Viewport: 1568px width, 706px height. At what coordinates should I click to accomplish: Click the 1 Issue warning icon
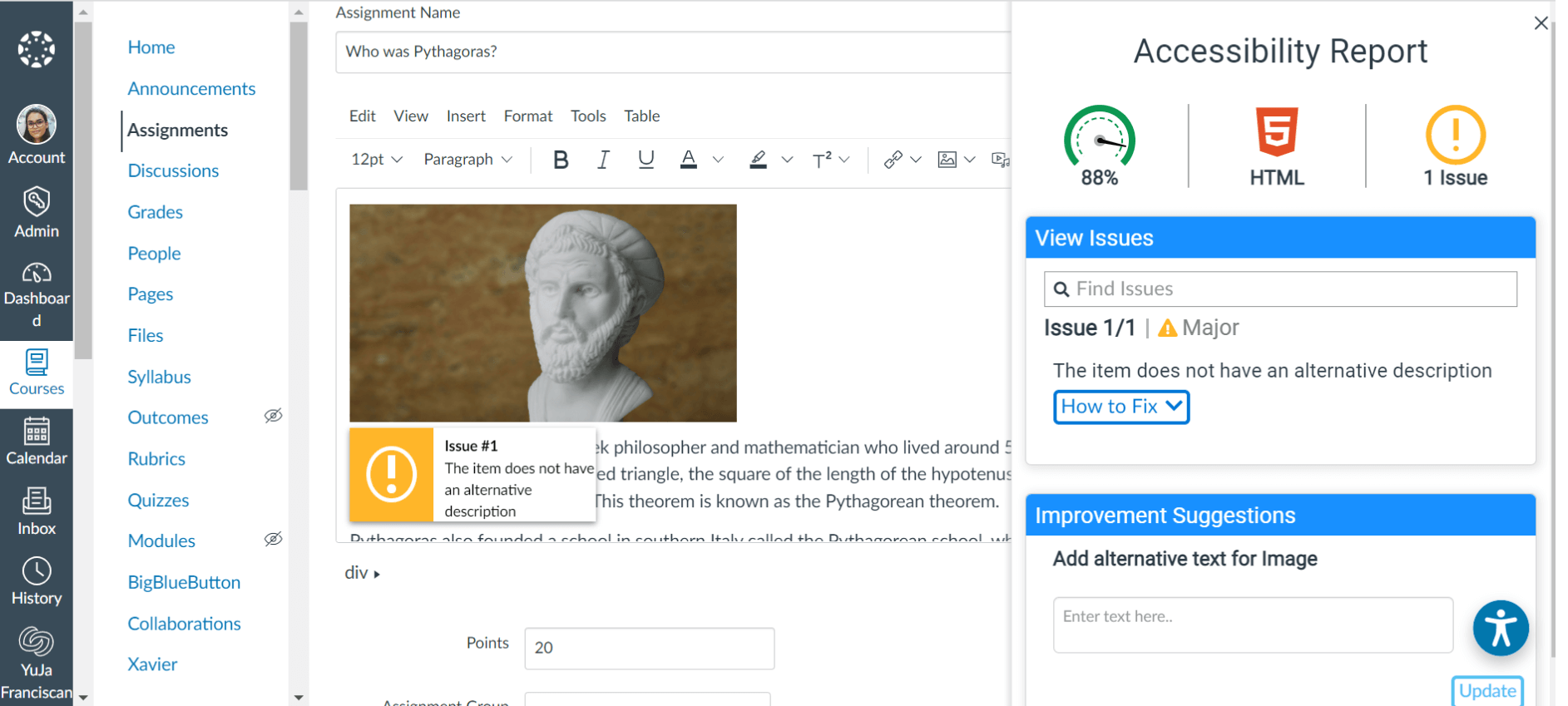(1456, 135)
